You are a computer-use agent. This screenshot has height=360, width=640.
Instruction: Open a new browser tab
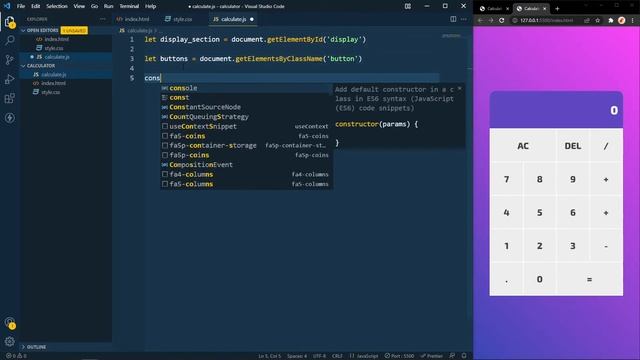pyautogui.click(x=557, y=9)
